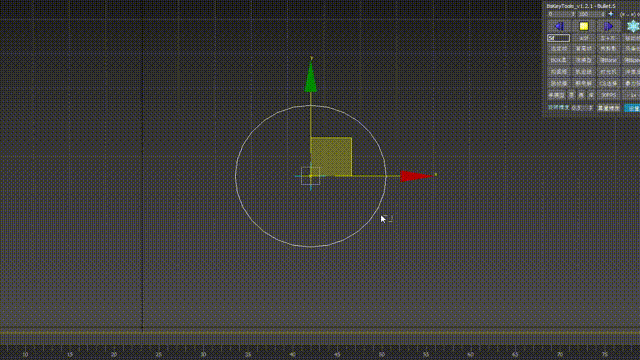Image resolution: width=640 pixels, height=360 pixels.
Task: Click the small sparkle star icon beside frame range
Action: [x=611, y=14]
